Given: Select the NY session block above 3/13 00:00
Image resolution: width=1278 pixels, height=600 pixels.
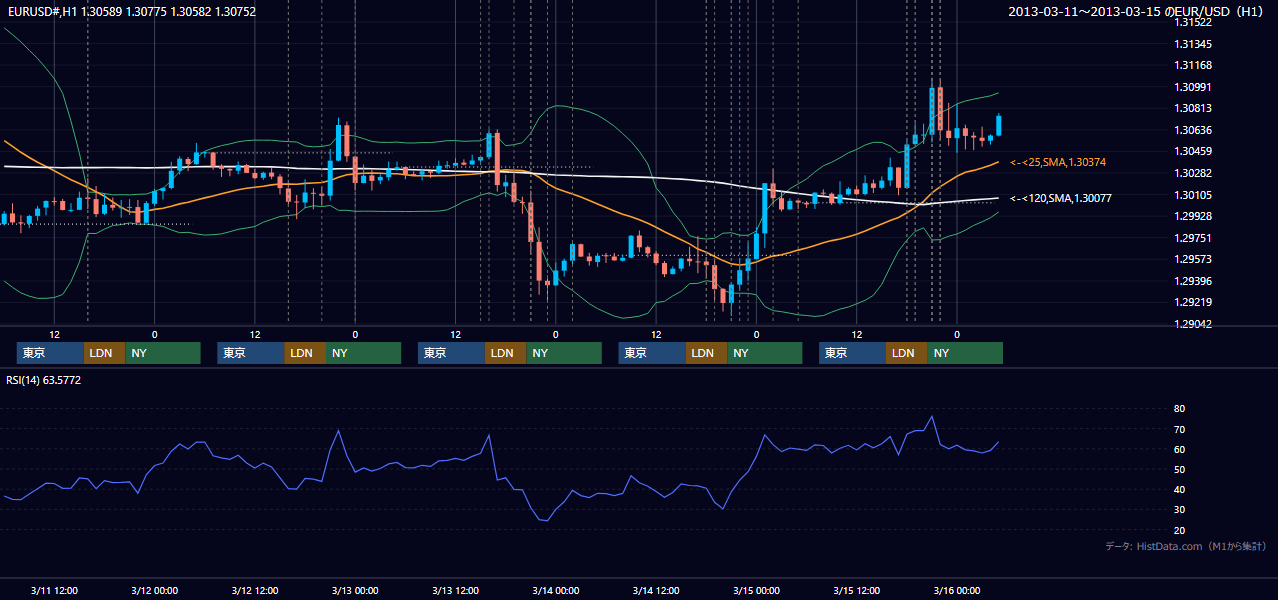Looking at the screenshot, I should click(363, 353).
